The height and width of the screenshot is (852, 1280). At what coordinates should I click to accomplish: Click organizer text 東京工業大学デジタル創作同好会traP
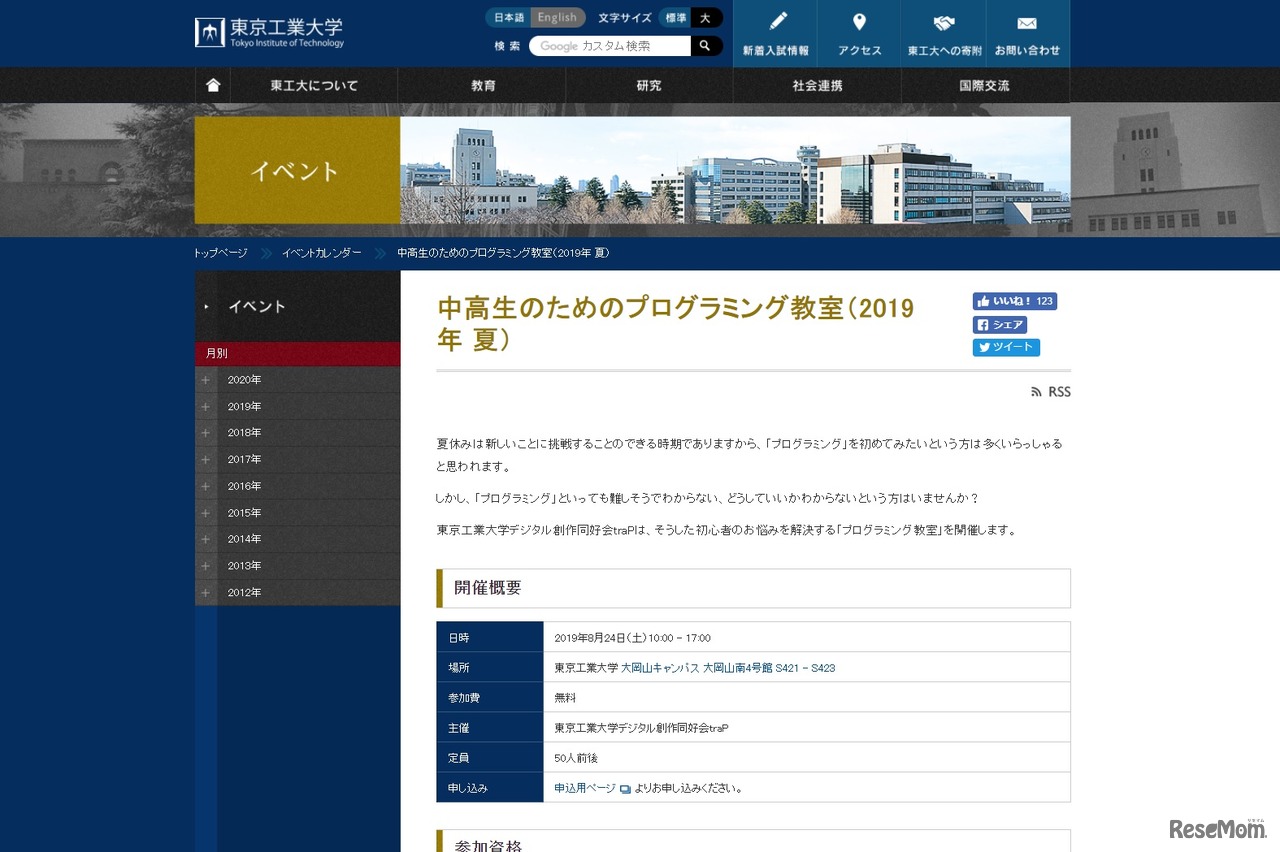point(641,728)
